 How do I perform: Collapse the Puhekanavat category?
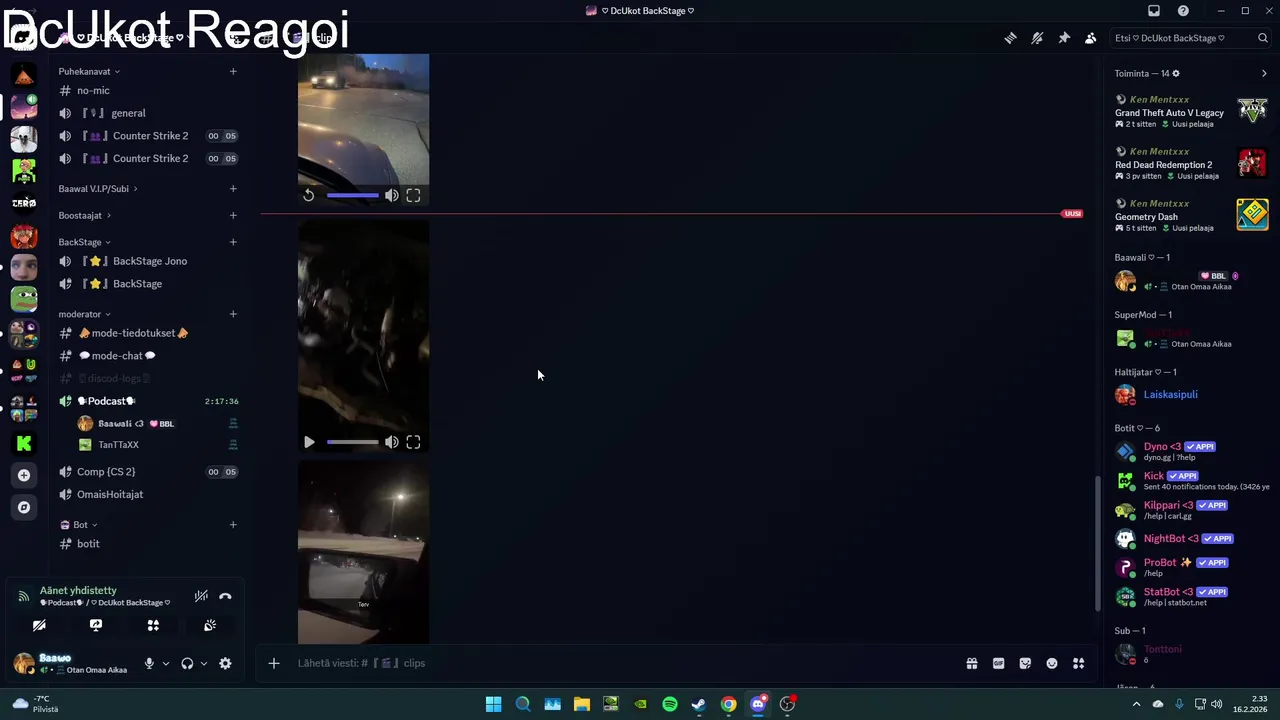89,71
